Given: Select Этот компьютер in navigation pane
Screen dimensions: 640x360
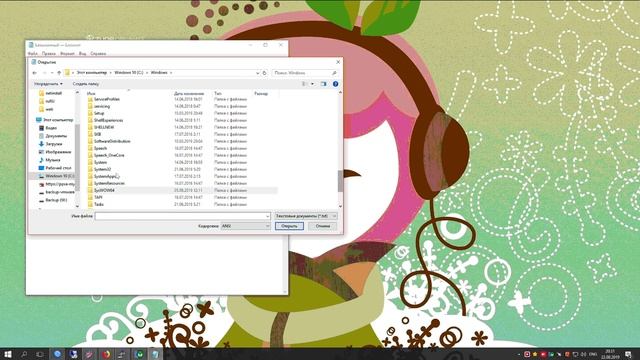Looking at the screenshot, I should coord(58,120).
